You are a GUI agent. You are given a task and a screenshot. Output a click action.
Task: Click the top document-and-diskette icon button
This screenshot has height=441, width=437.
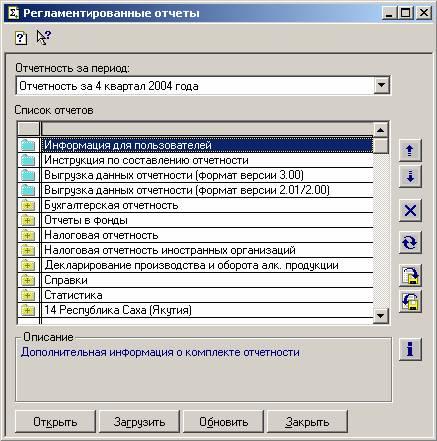click(x=410, y=276)
